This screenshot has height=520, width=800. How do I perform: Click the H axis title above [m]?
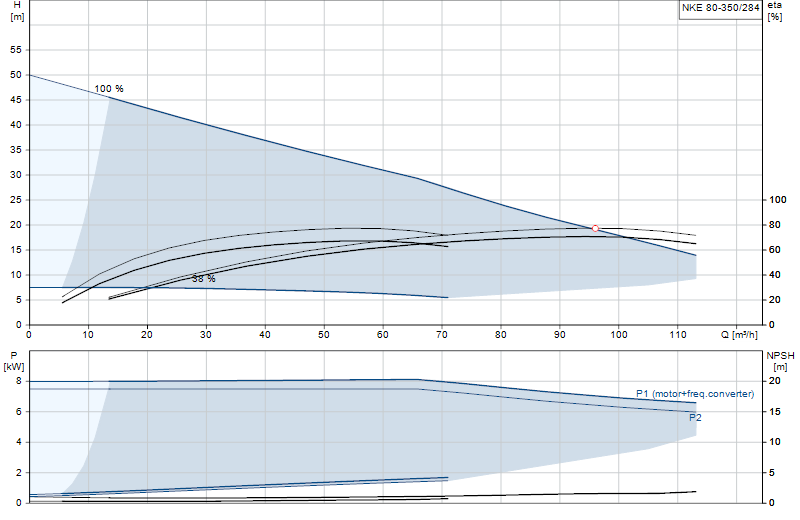click(x=17, y=5)
